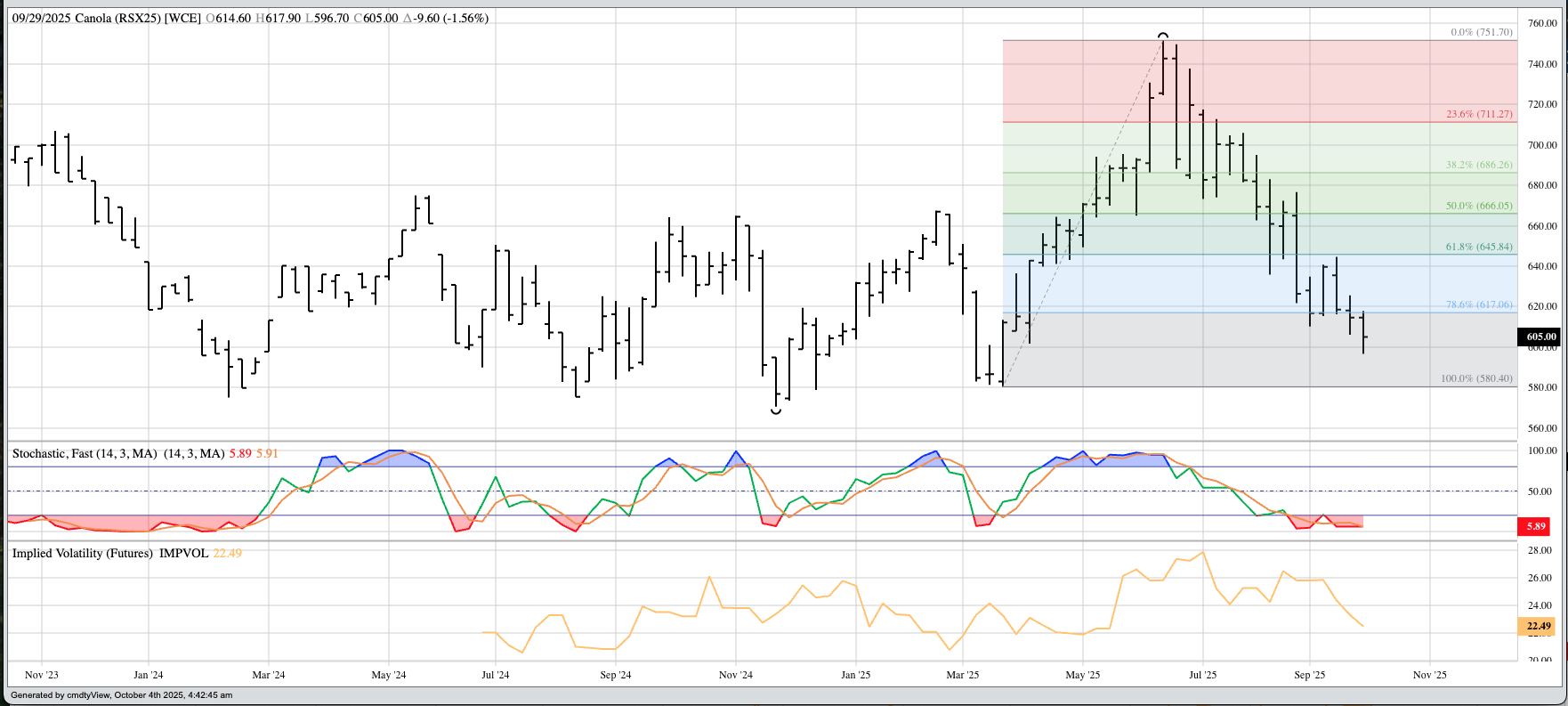Click the May '24 date on time axis
Screen dimensions: 1568x706
(388, 675)
